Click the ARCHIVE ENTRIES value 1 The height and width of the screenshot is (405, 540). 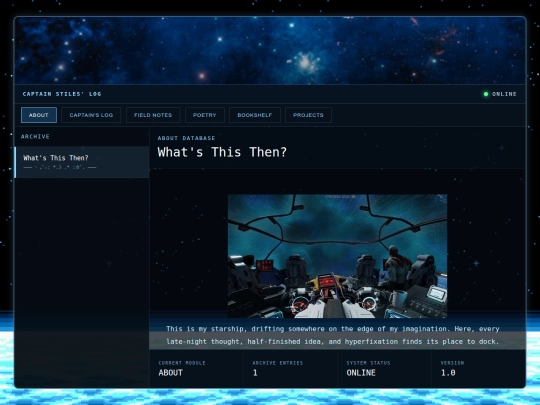point(255,373)
